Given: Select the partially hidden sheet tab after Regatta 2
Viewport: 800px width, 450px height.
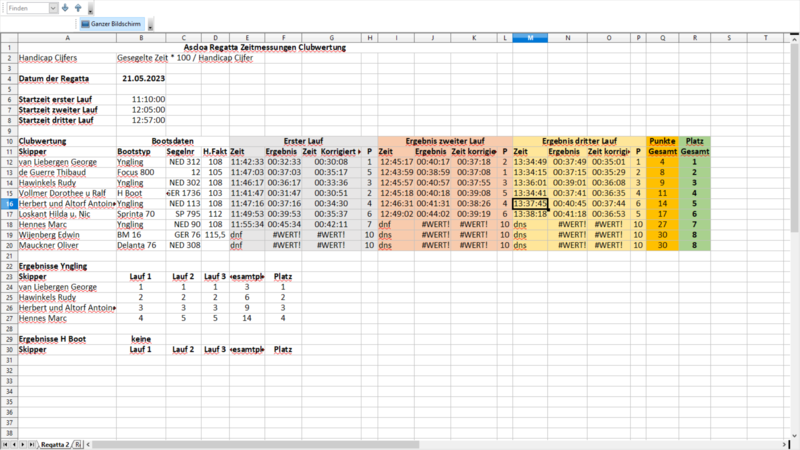Looking at the screenshot, I should click(x=78, y=445).
